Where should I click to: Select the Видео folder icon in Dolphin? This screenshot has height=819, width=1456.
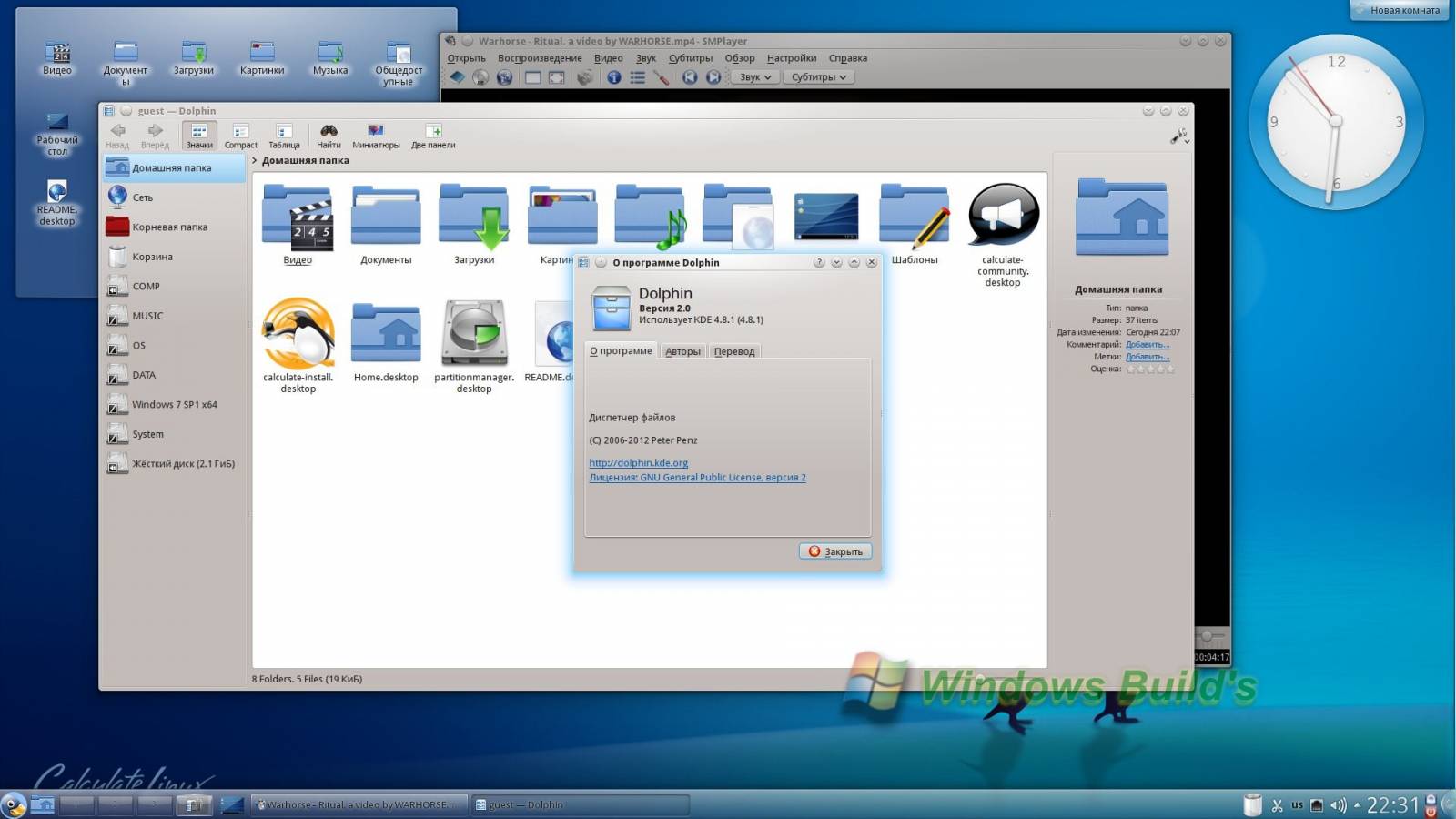click(298, 217)
